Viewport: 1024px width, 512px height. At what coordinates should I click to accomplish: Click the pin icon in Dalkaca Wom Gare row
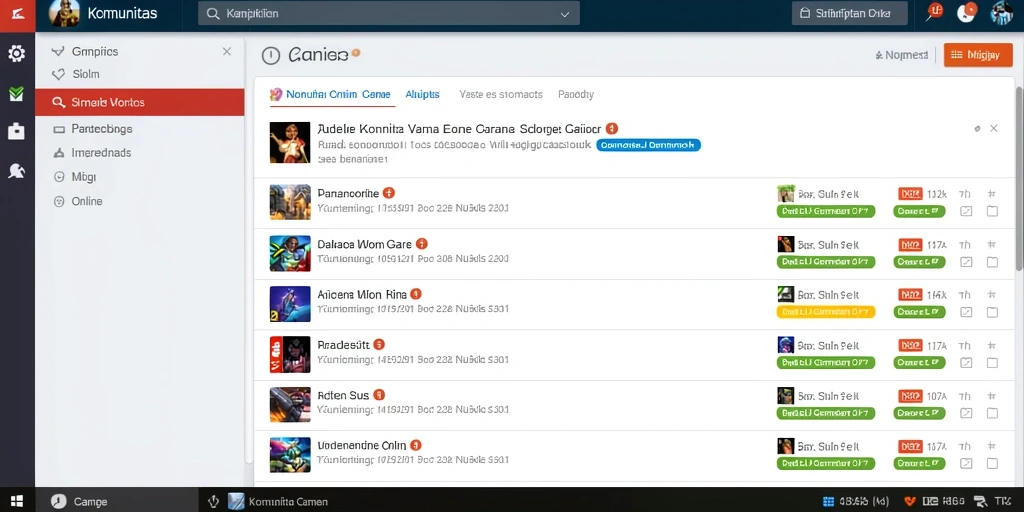pos(991,244)
